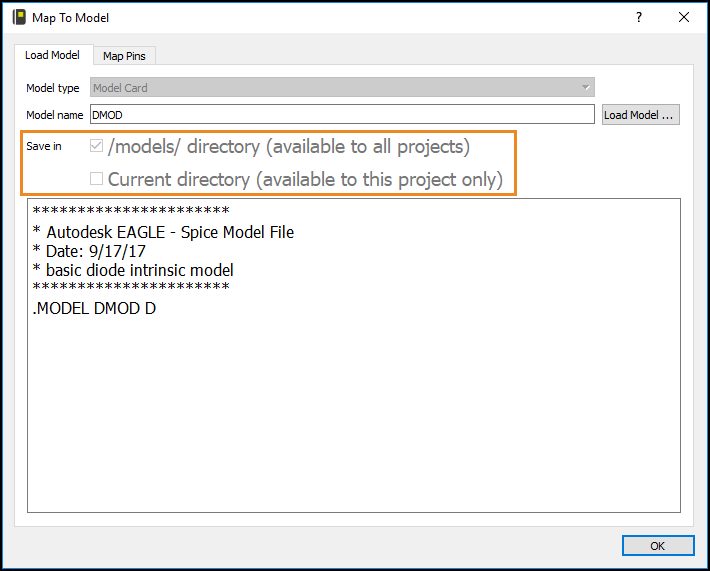Click the Model name label

tap(55, 115)
